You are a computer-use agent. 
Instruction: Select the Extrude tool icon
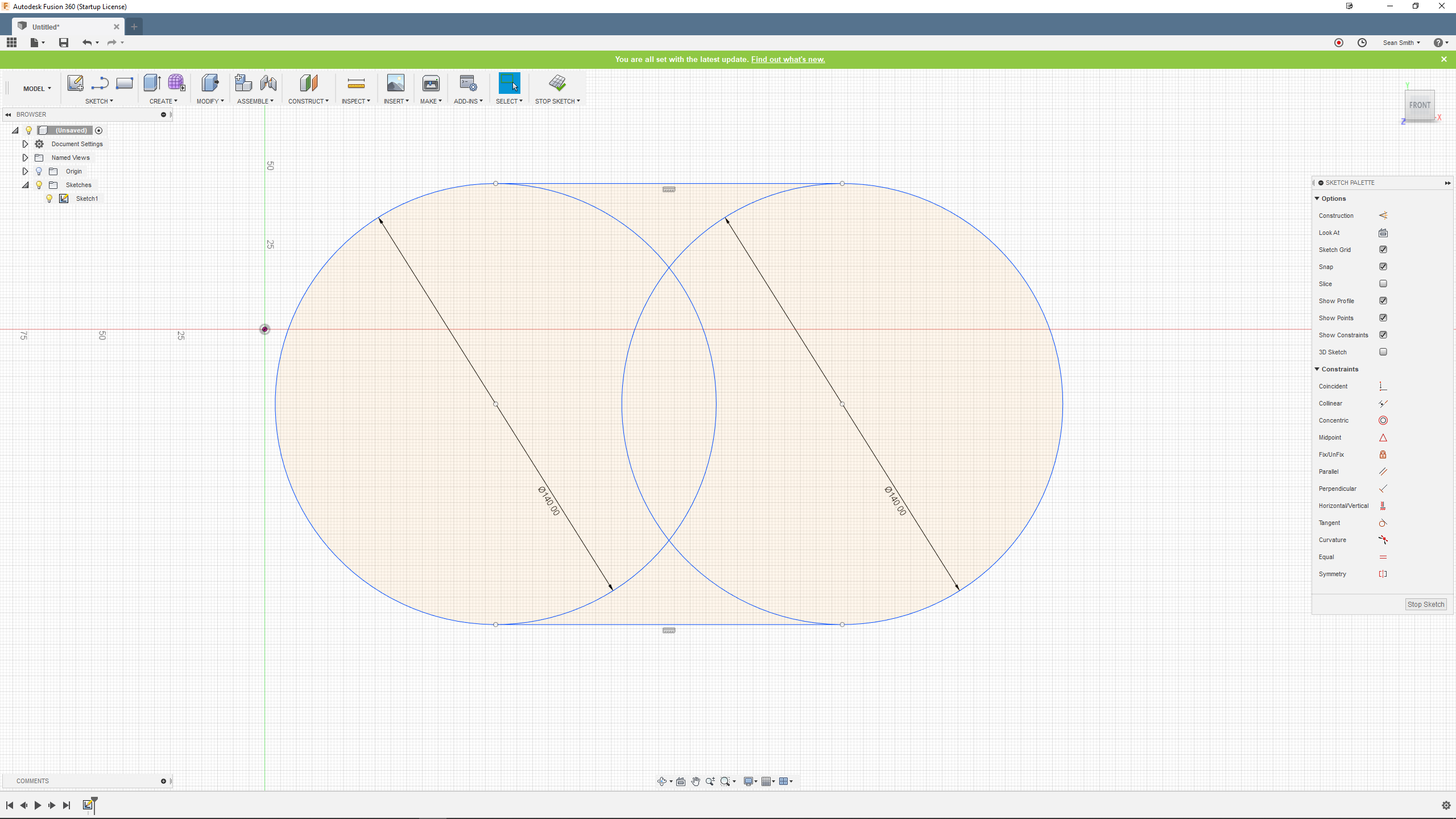click(x=152, y=83)
